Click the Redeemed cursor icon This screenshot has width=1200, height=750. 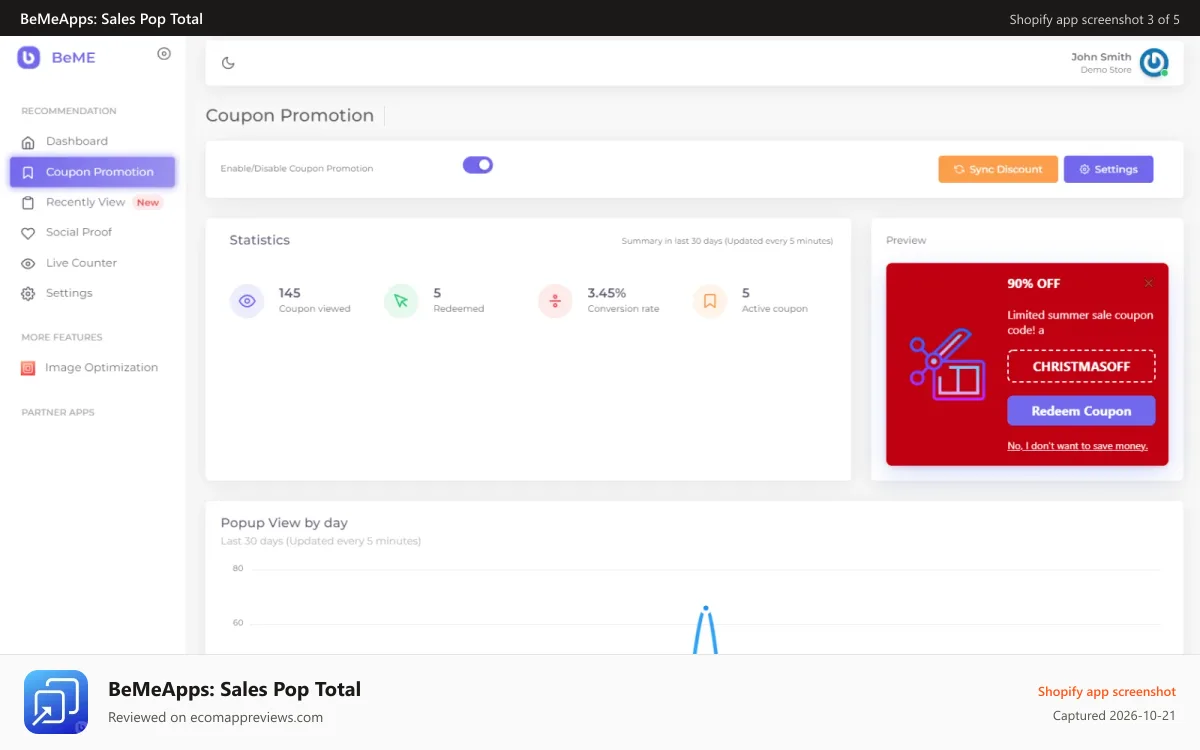[x=401, y=301]
